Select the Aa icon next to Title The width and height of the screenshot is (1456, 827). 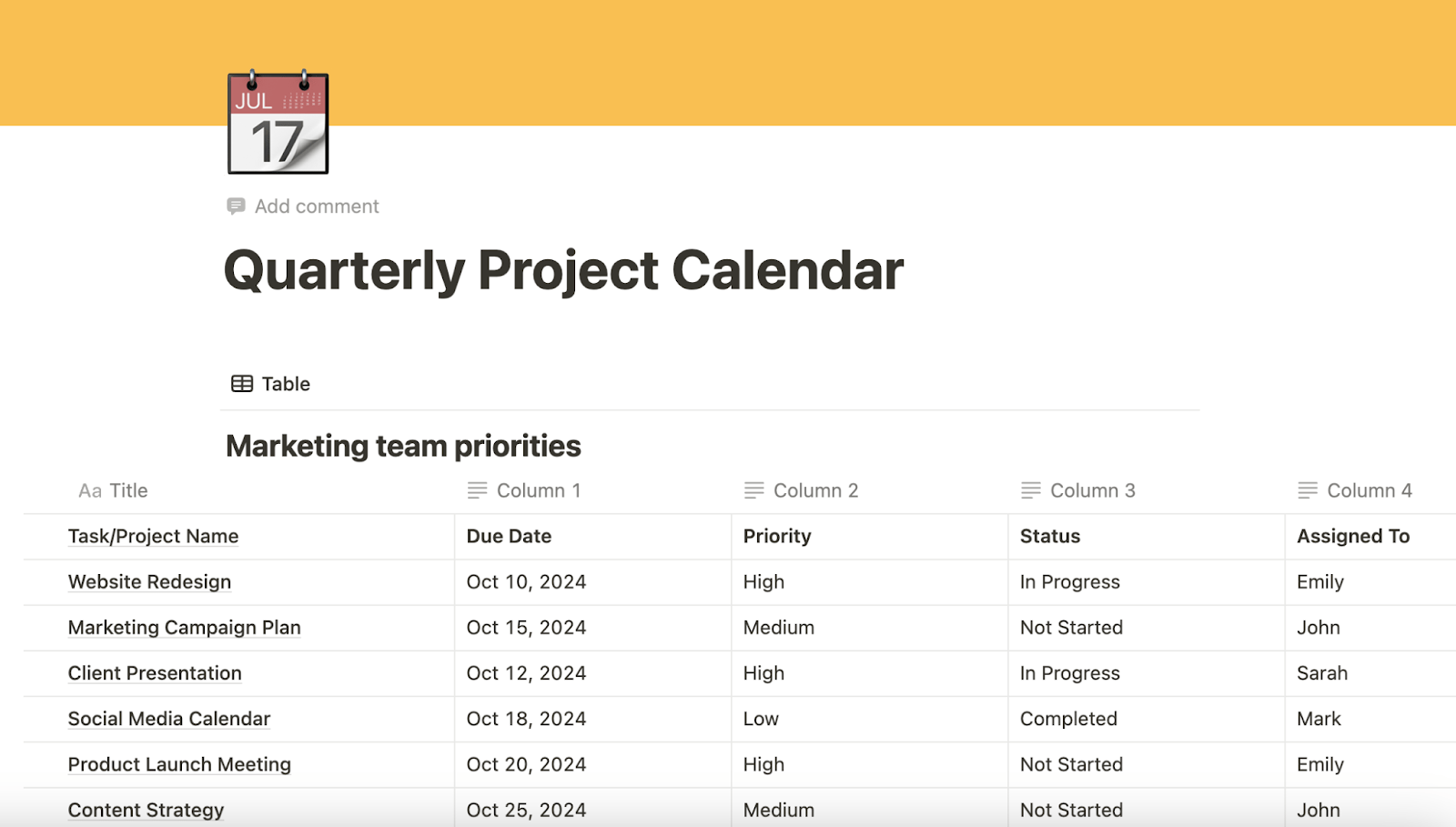(87, 490)
